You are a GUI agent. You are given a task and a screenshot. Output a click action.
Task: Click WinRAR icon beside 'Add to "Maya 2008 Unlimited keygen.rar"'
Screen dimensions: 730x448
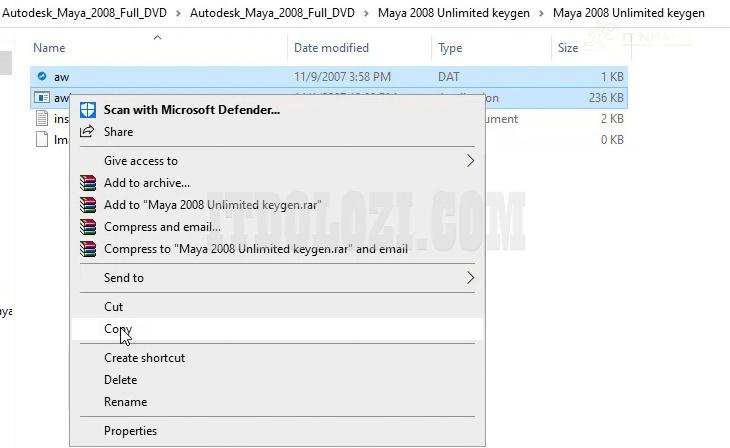click(88, 205)
